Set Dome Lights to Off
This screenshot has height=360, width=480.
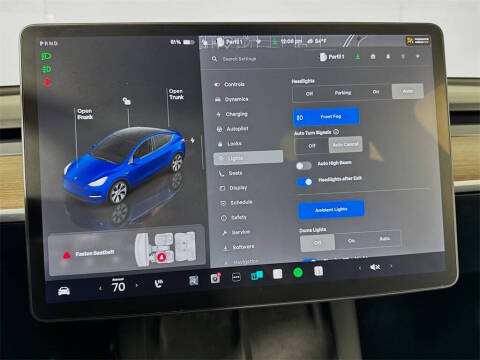pyautogui.click(x=318, y=242)
